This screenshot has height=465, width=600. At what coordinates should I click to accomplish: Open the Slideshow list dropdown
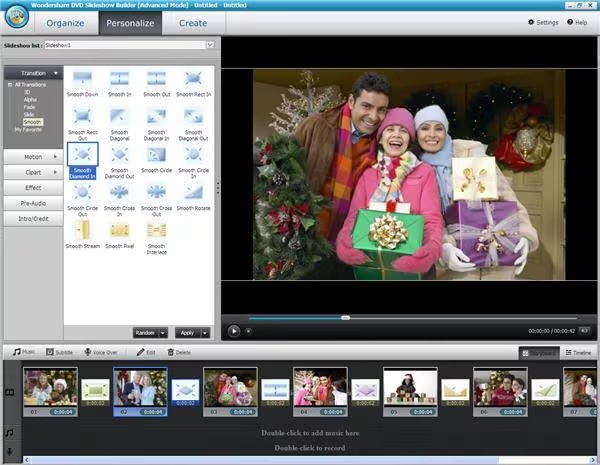(x=210, y=45)
